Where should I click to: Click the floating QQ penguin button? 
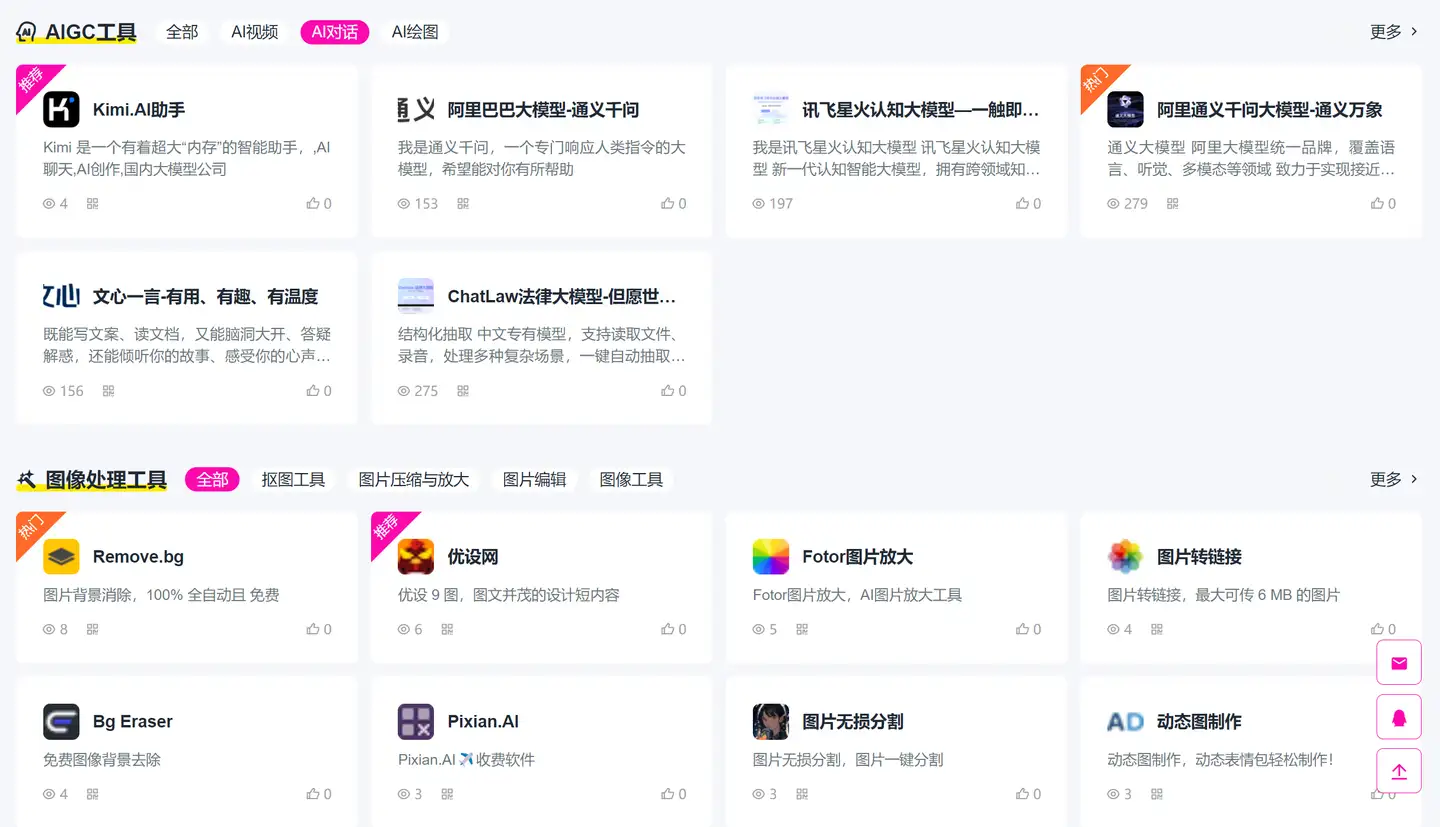(x=1399, y=717)
